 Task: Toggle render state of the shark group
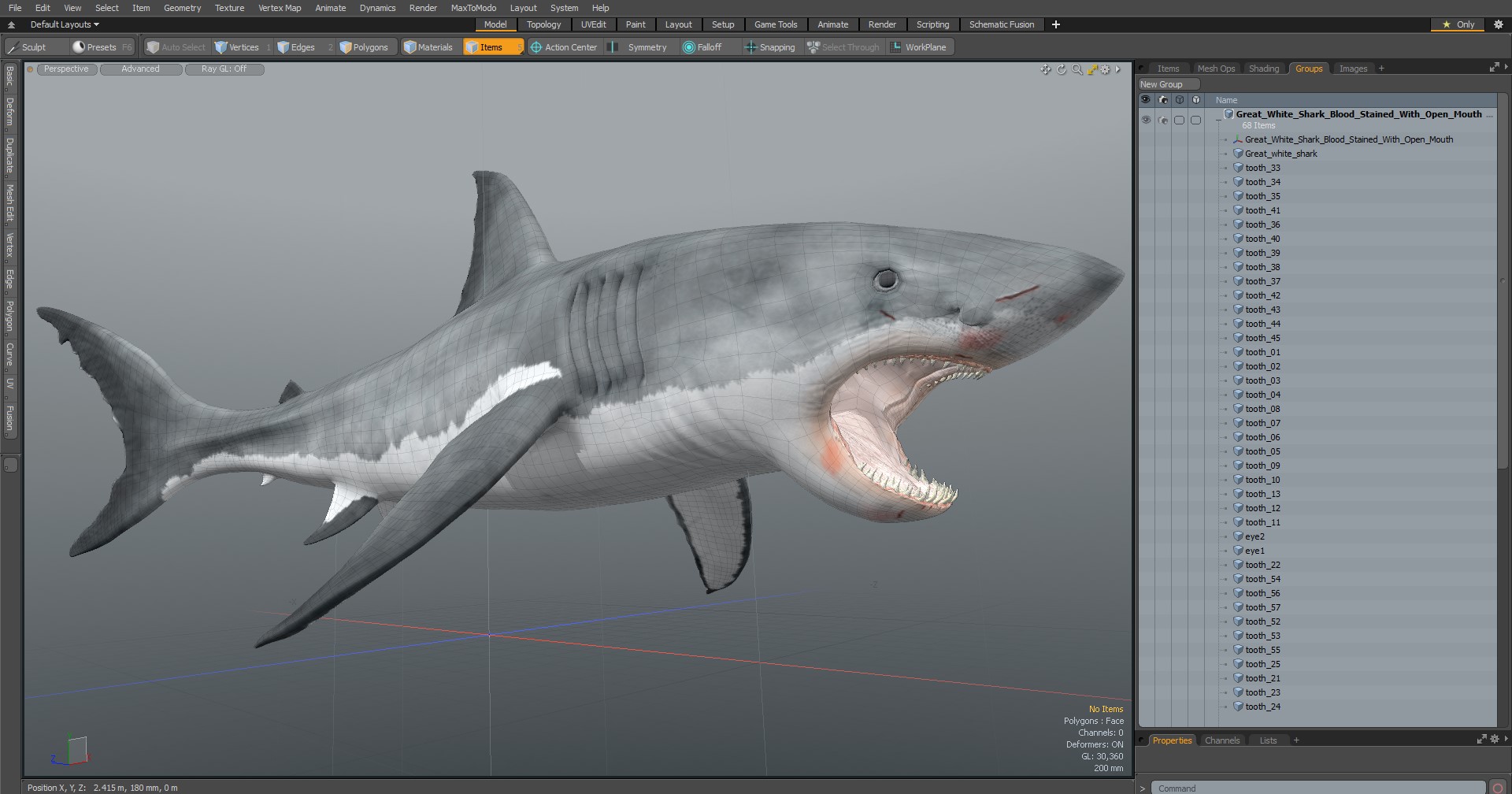pos(1163,120)
